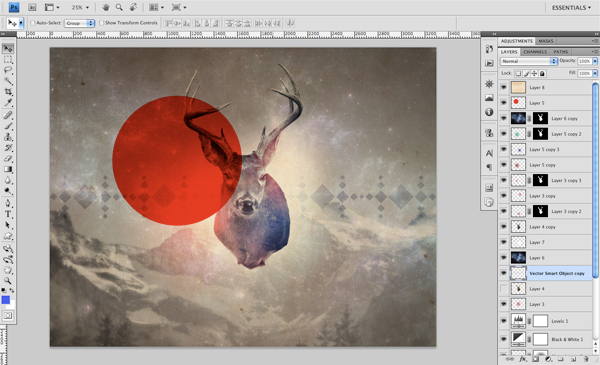Select the Crop tool
This screenshot has width=600, height=365.
tap(8, 91)
